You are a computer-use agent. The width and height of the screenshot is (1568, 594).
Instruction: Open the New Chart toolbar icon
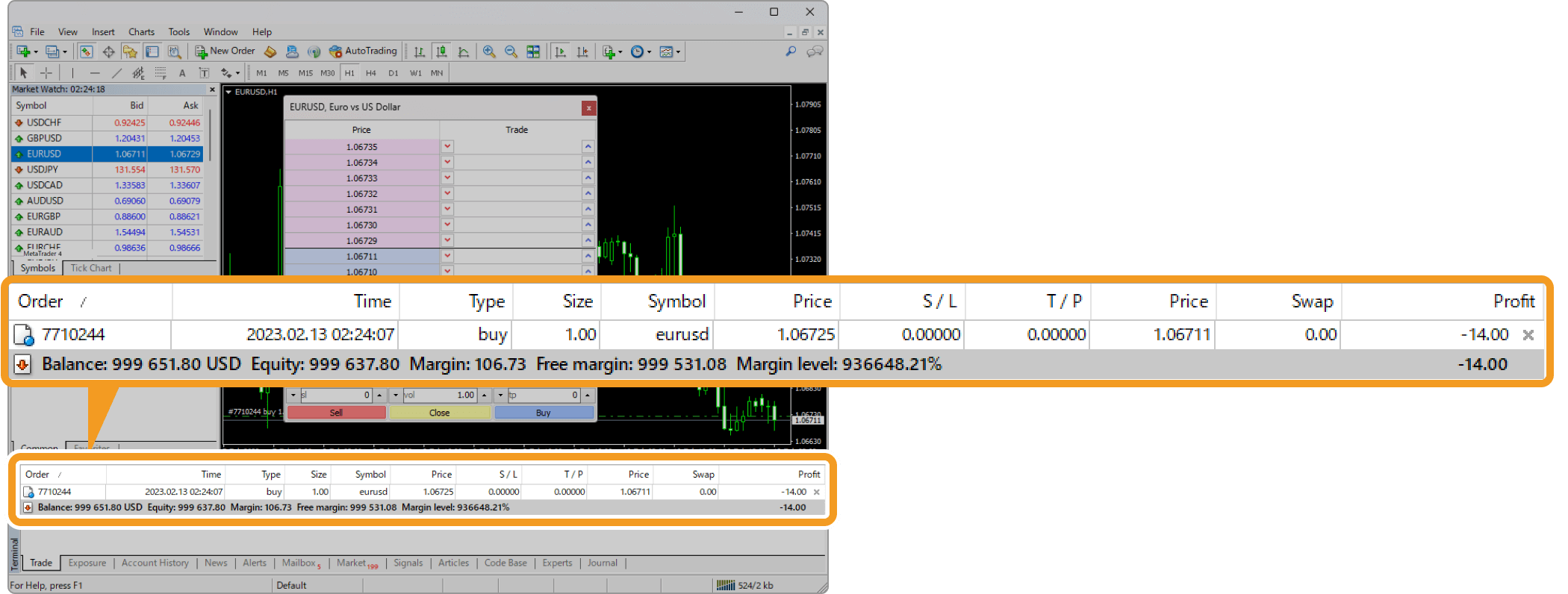tap(24, 51)
